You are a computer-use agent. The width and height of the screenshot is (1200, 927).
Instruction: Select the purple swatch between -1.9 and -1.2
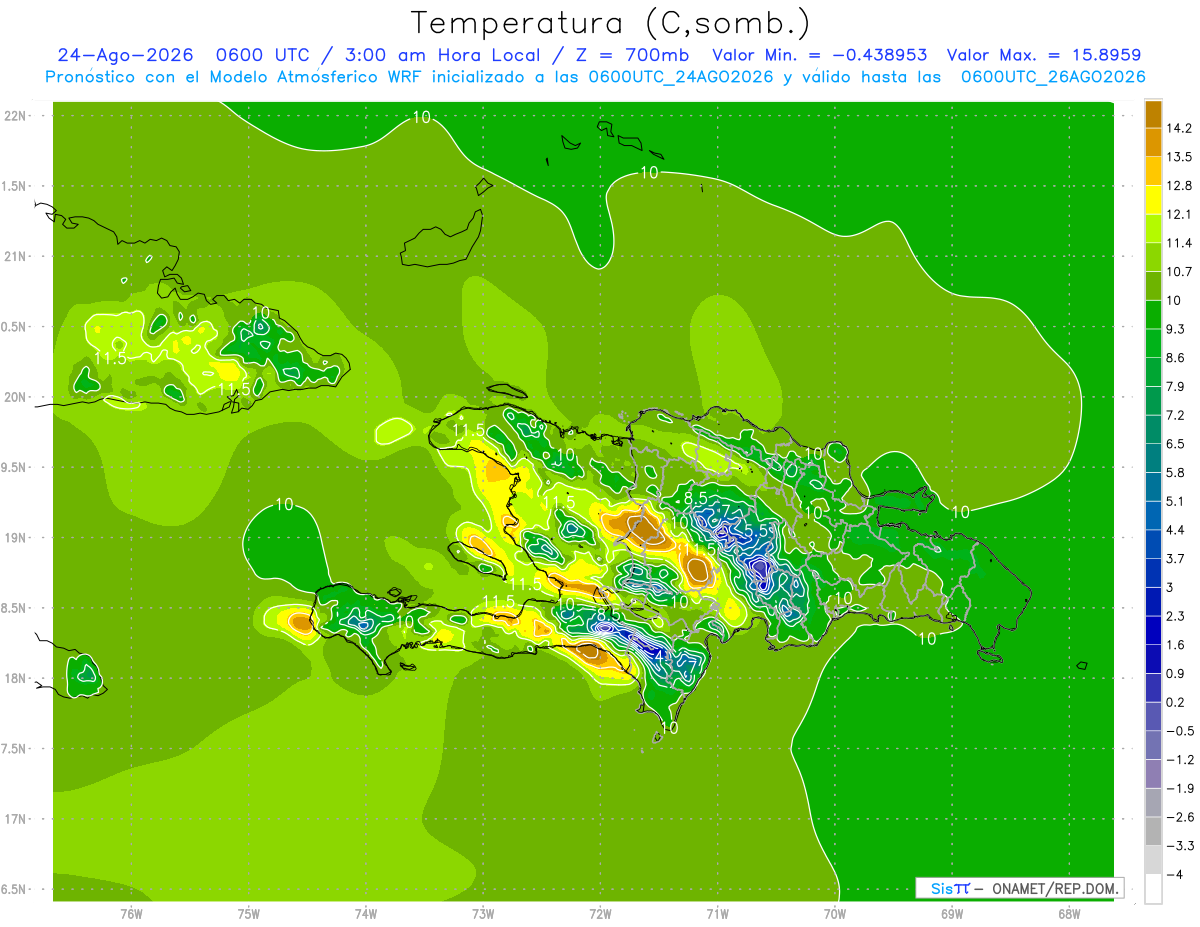pos(1153,774)
